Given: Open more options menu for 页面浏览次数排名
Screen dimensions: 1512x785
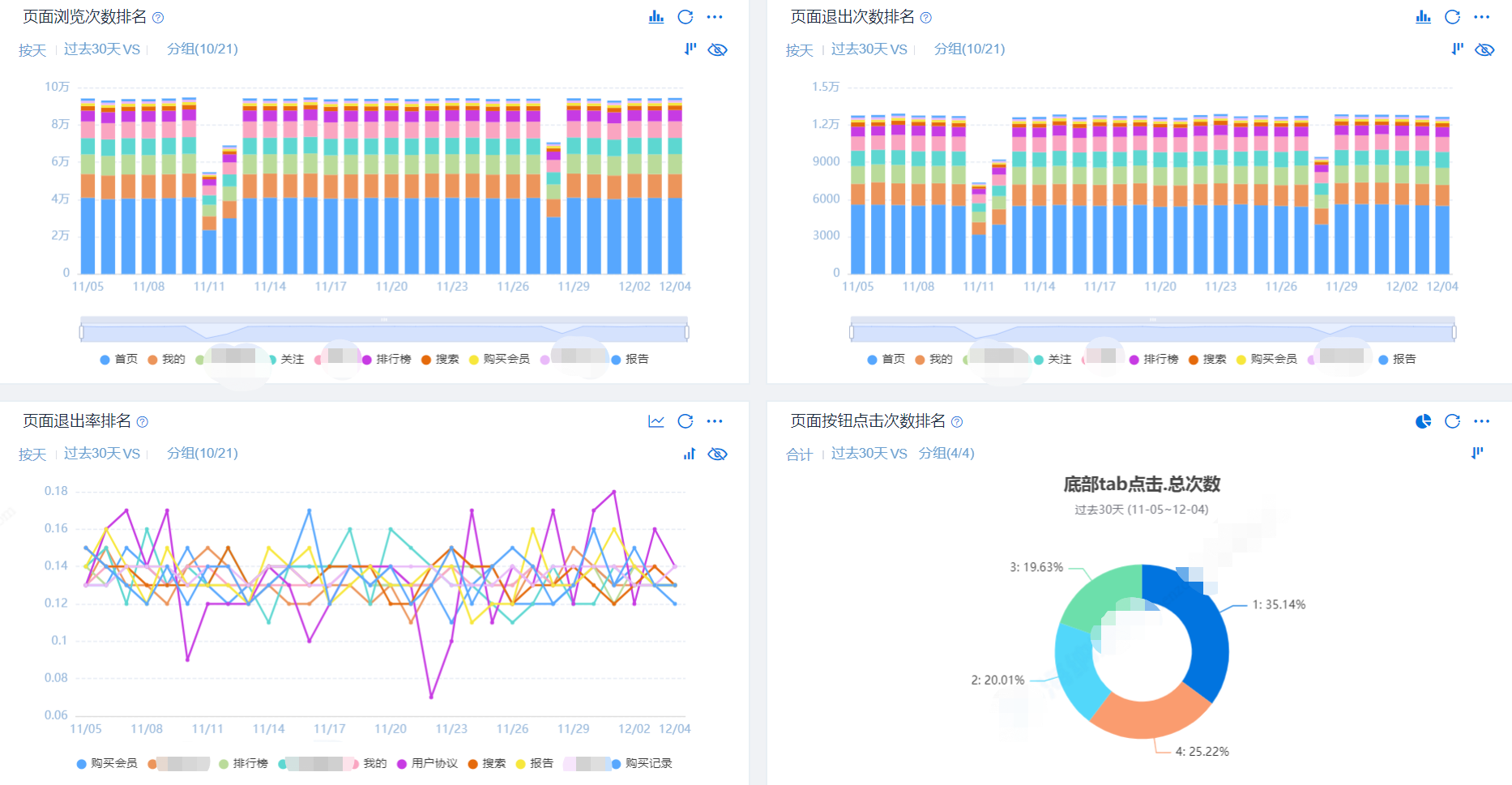Looking at the screenshot, I should coord(715,17).
